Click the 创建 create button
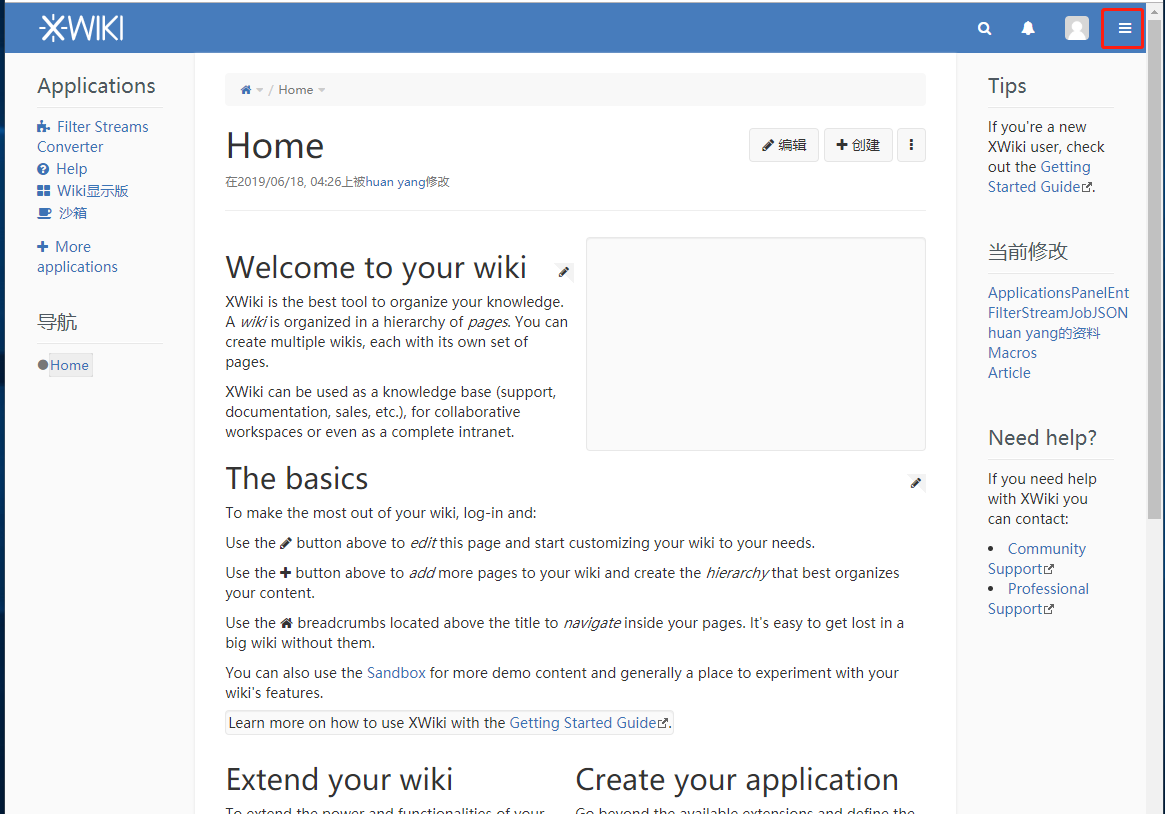 858,145
